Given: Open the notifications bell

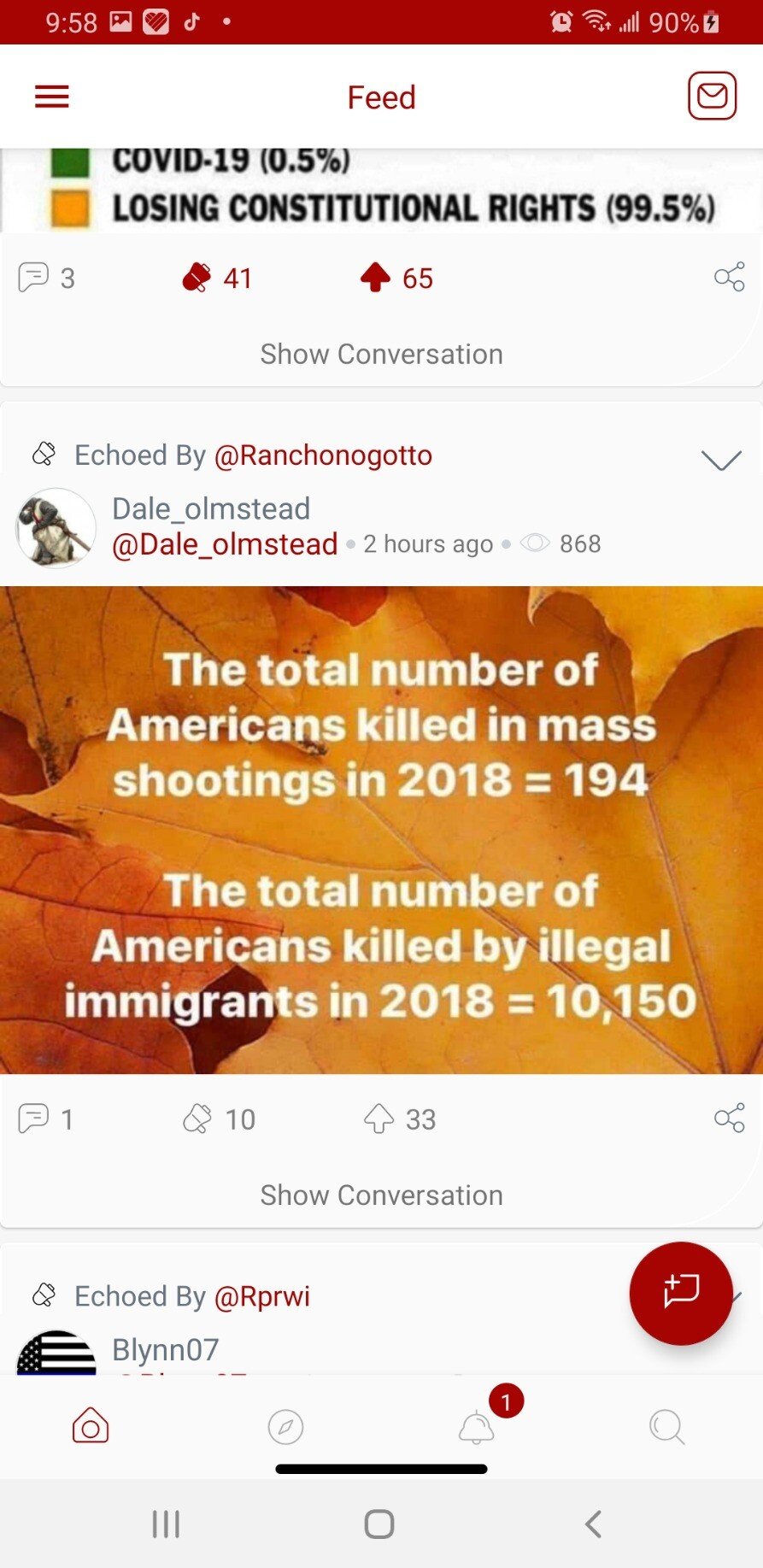Looking at the screenshot, I should (477, 1427).
